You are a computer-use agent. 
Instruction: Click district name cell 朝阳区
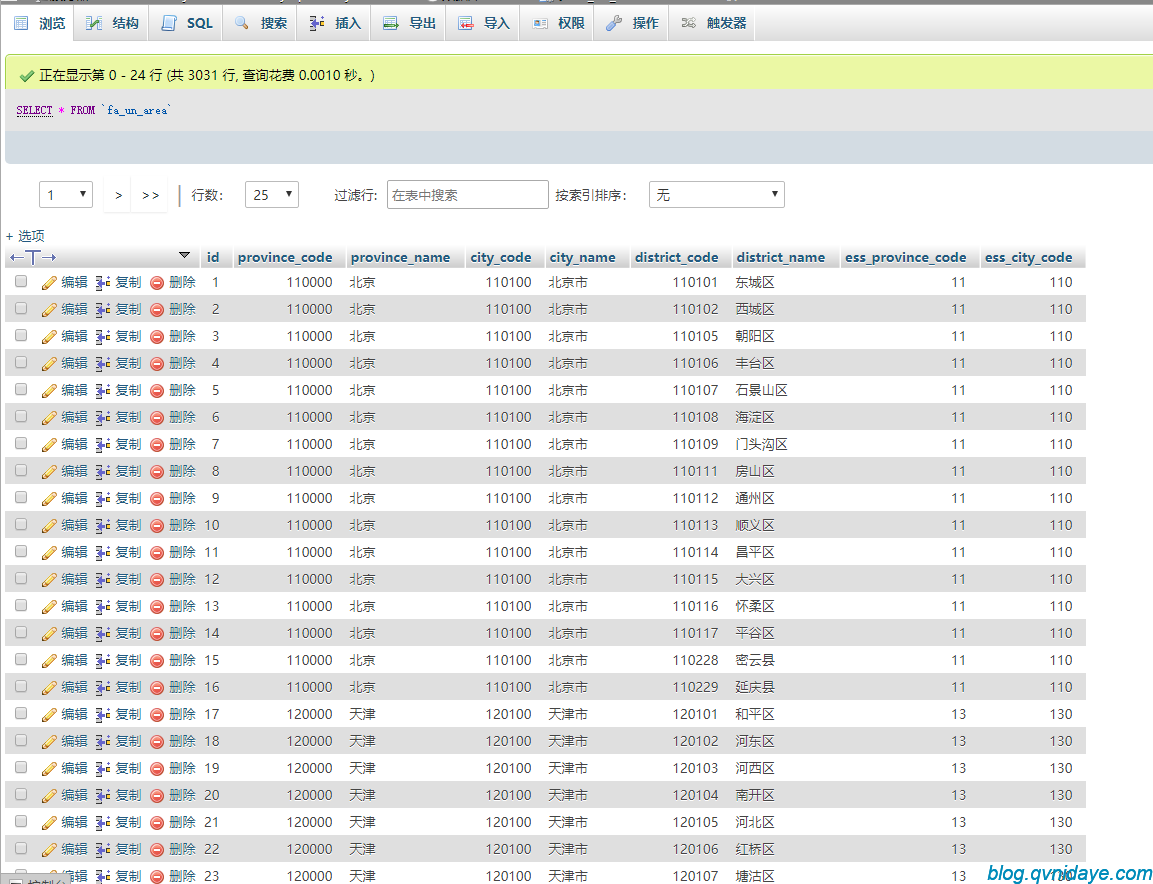click(754, 336)
